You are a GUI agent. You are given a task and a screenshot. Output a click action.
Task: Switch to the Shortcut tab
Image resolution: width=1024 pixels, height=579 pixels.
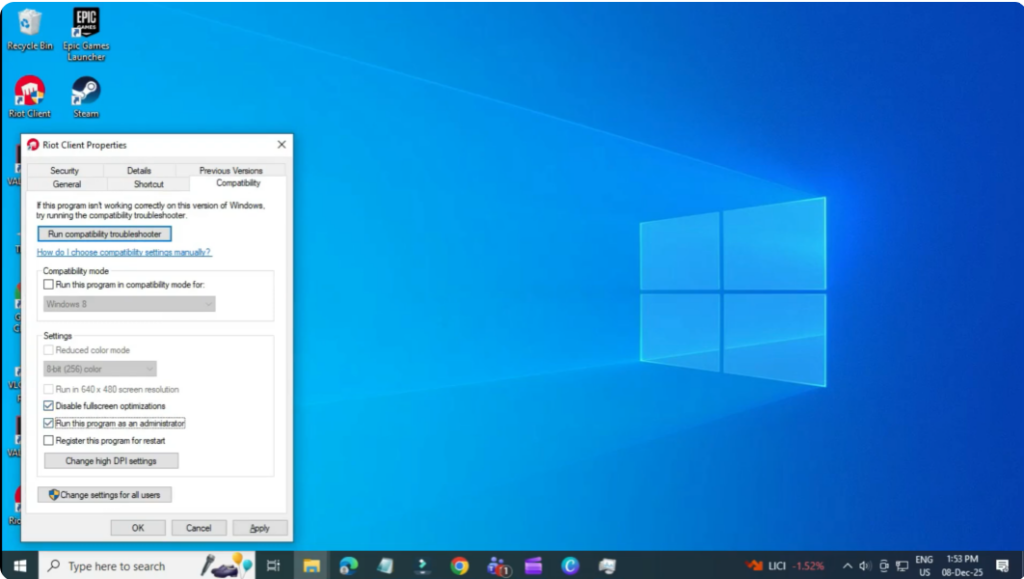[x=149, y=184]
